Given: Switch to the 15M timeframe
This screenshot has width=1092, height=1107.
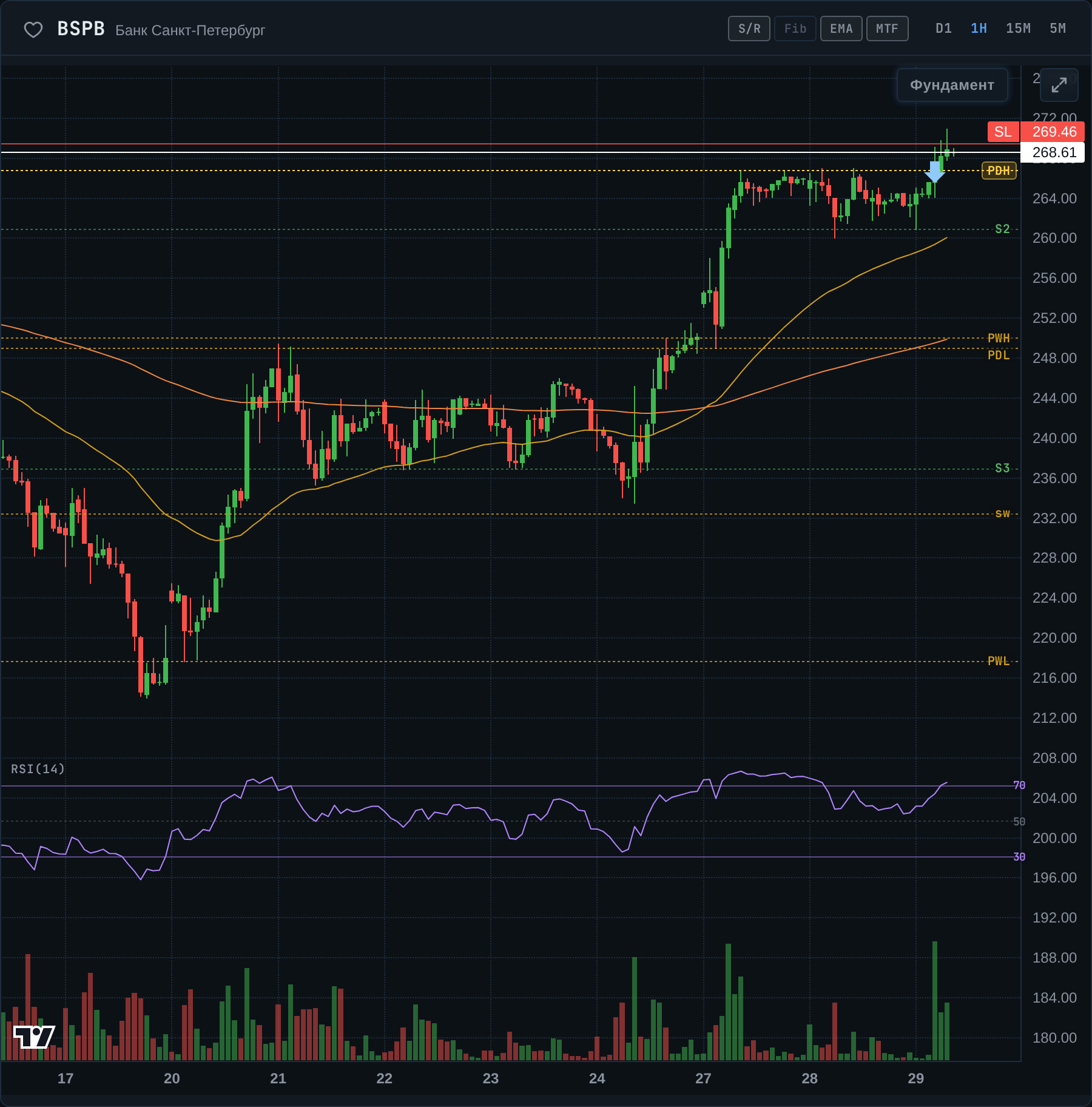Looking at the screenshot, I should coord(1018,29).
